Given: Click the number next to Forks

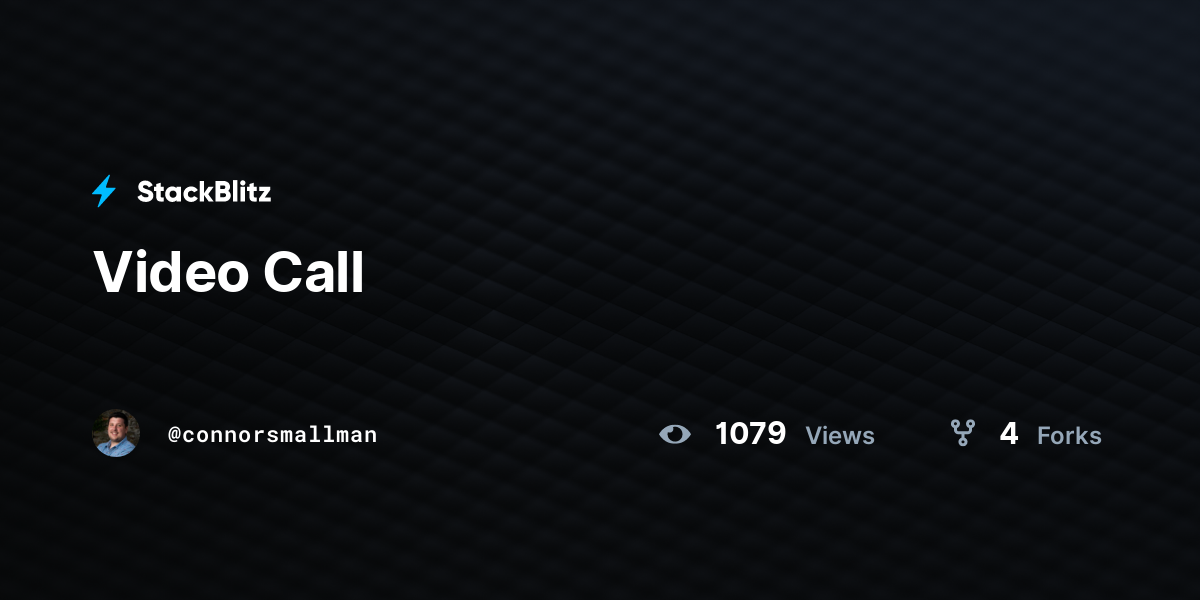Looking at the screenshot, I should 1009,434.
